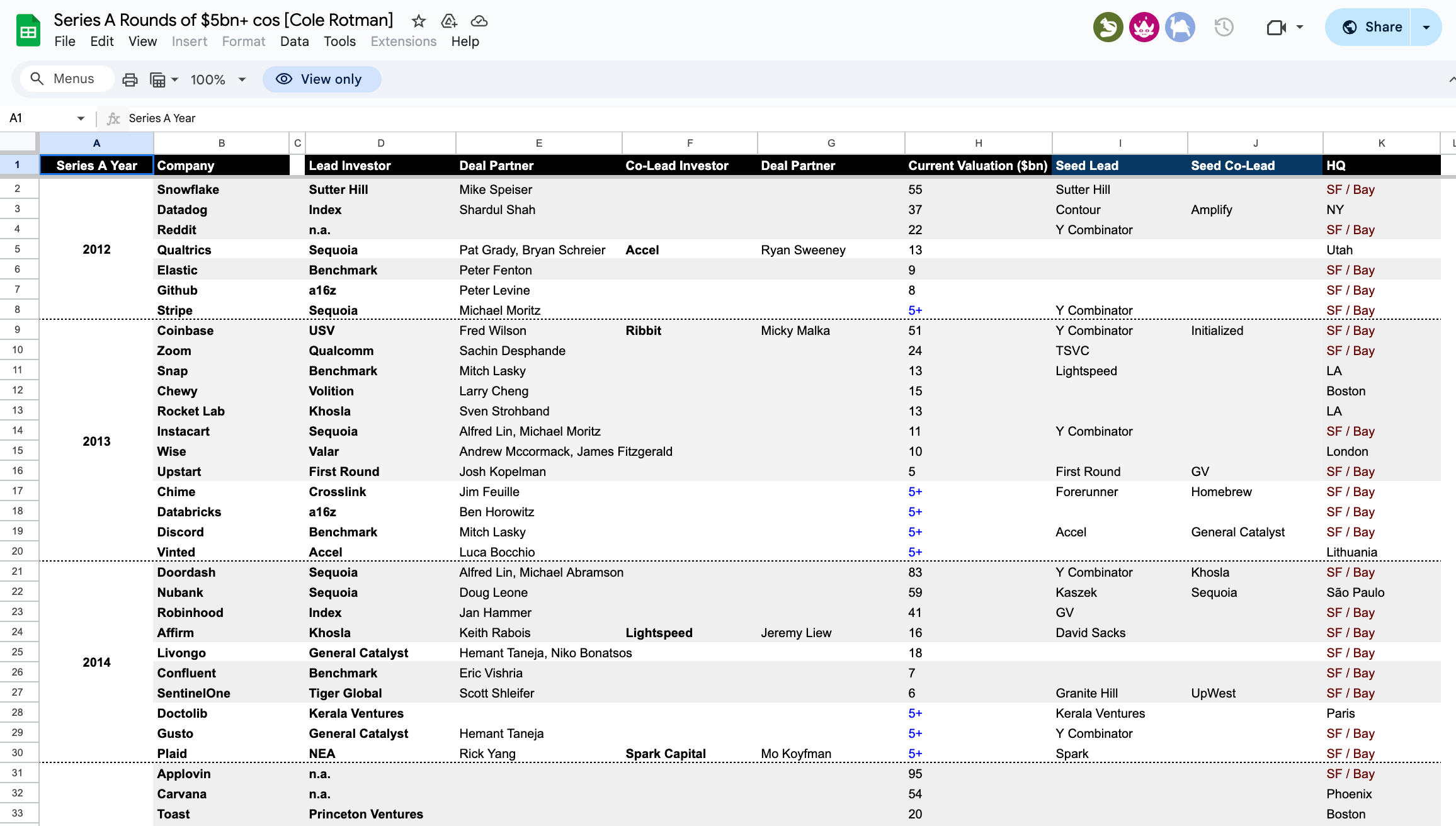Click the Applovin valuation 95 cell
The height and width of the screenshot is (826, 1456).
pyautogui.click(x=979, y=774)
